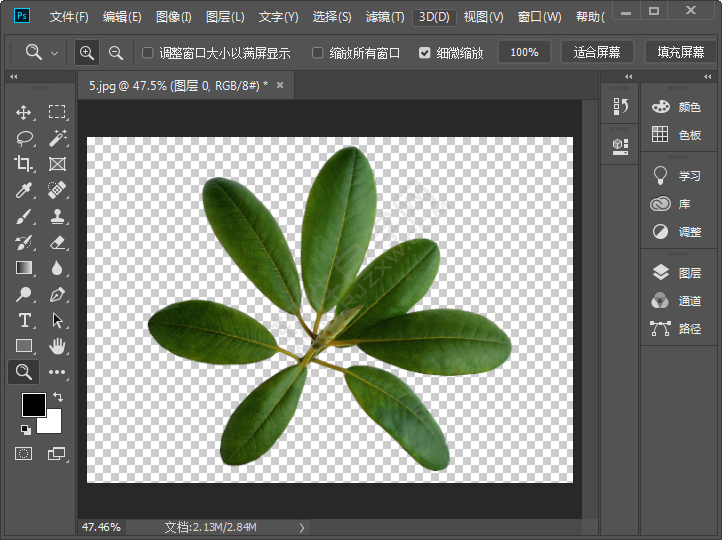Open the zoom tool preset dropdown arrow
This screenshot has width=722, height=540.
point(54,53)
